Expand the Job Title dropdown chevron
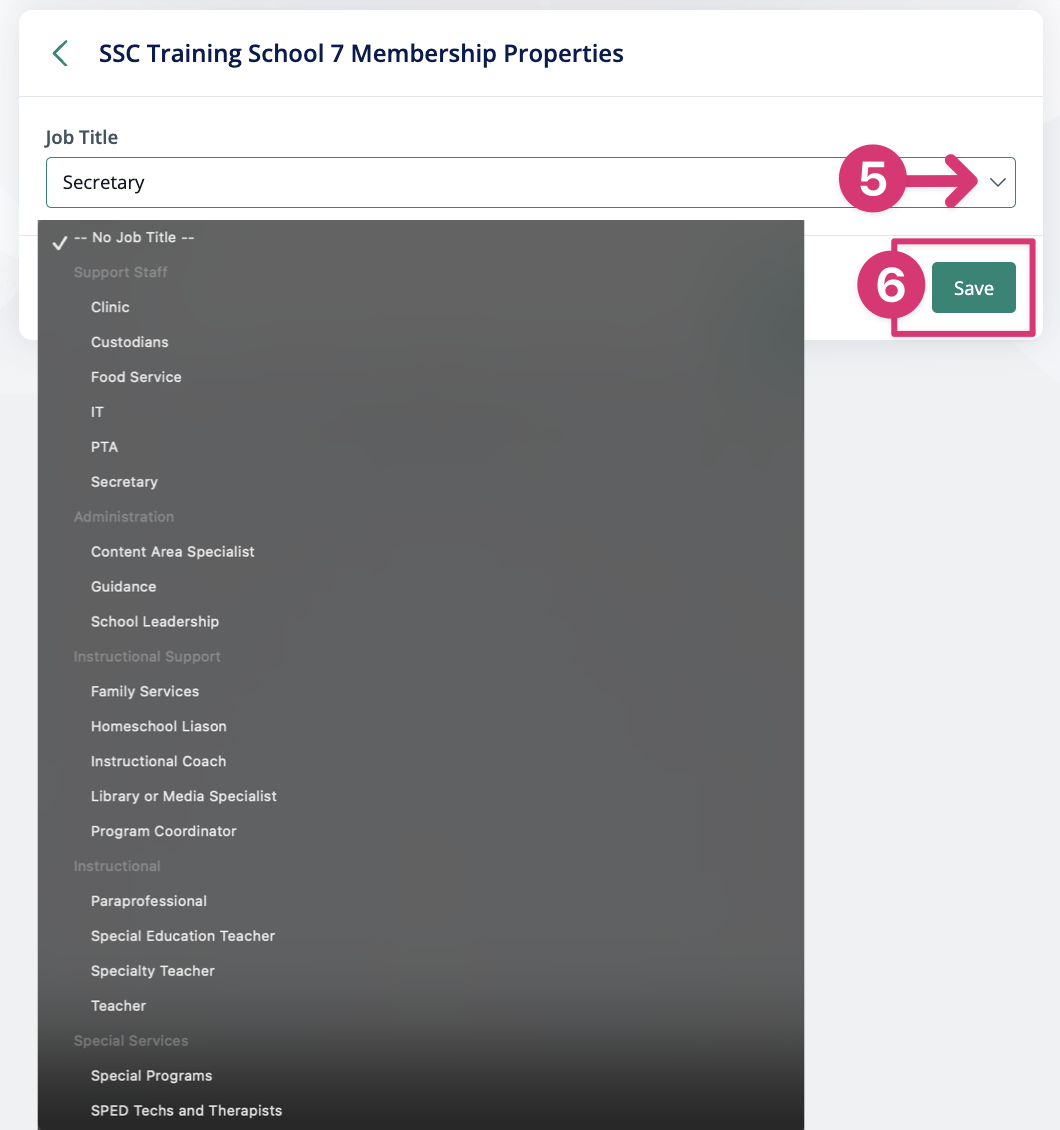The height and width of the screenshot is (1130, 1060). [x=997, y=182]
